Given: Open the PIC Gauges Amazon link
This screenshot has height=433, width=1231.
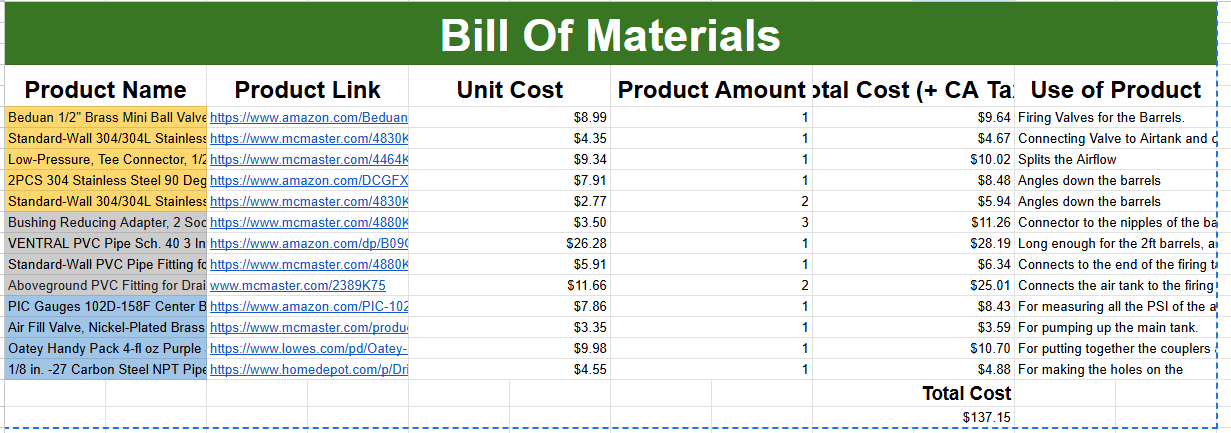Looking at the screenshot, I should click(x=308, y=307).
